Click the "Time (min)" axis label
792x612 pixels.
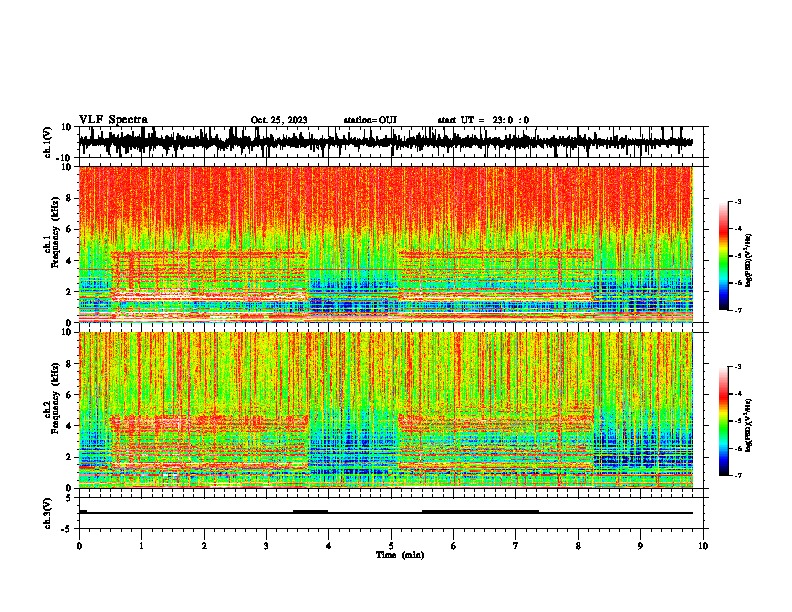pyautogui.click(x=400, y=555)
